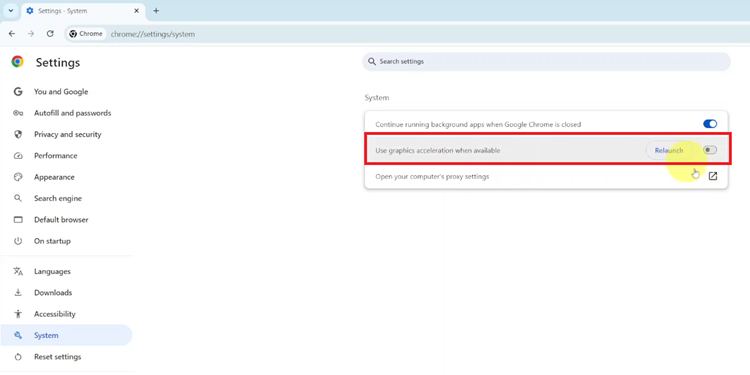Click the Appearance palette icon
The height and width of the screenshot is (375, 750).
click(x=18, y=177)
